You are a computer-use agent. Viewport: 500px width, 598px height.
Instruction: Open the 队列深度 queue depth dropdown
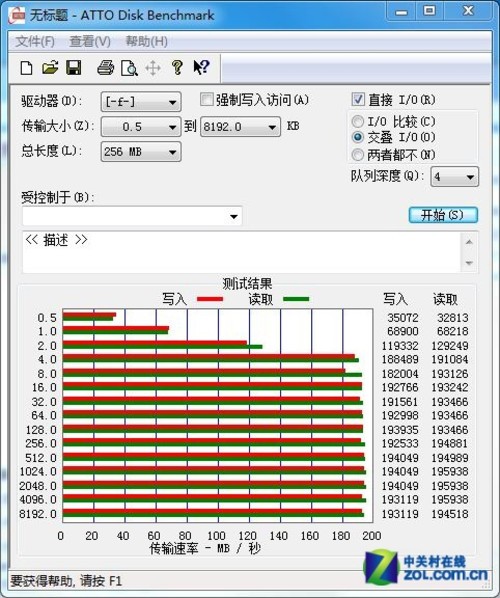(454, 177)
